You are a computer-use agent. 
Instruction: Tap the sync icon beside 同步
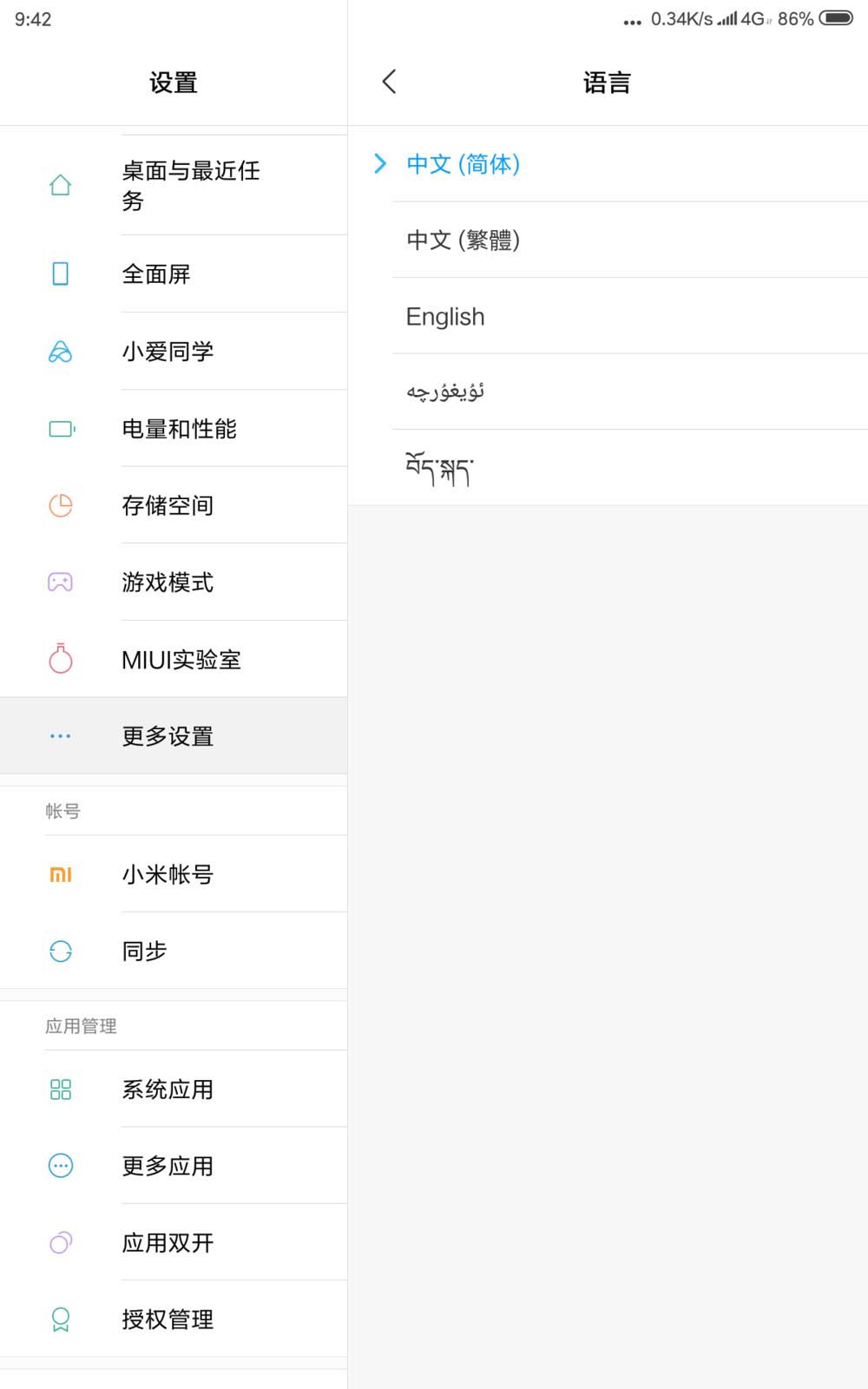coord(60,951)
